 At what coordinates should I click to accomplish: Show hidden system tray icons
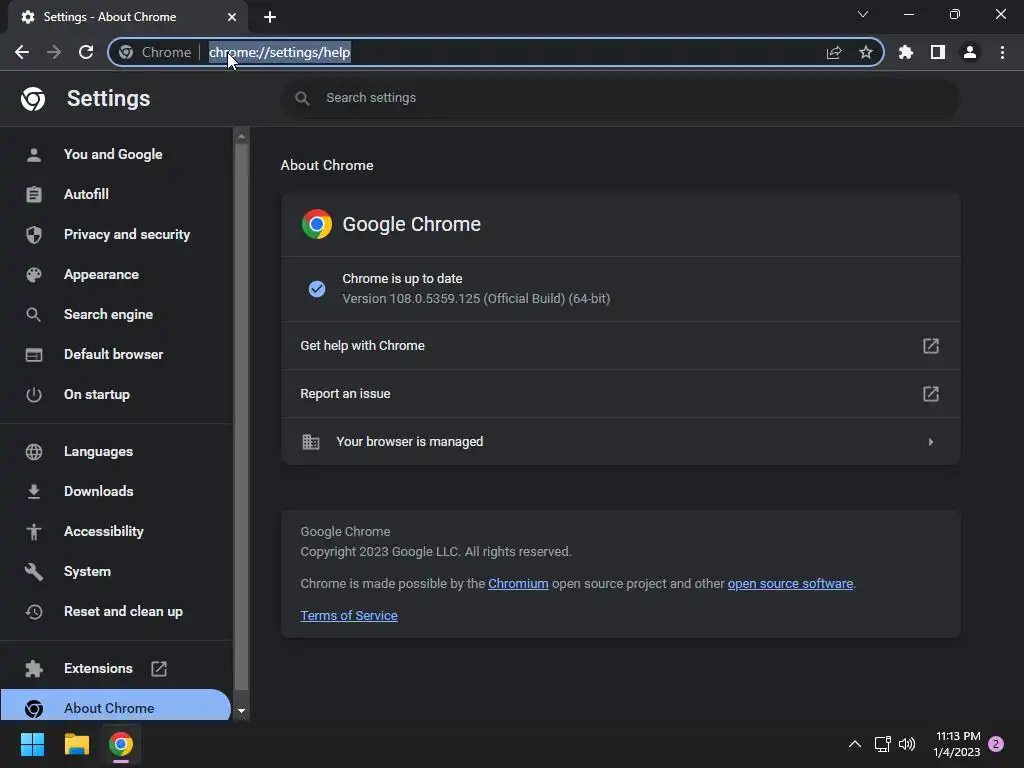click(855, 744)
